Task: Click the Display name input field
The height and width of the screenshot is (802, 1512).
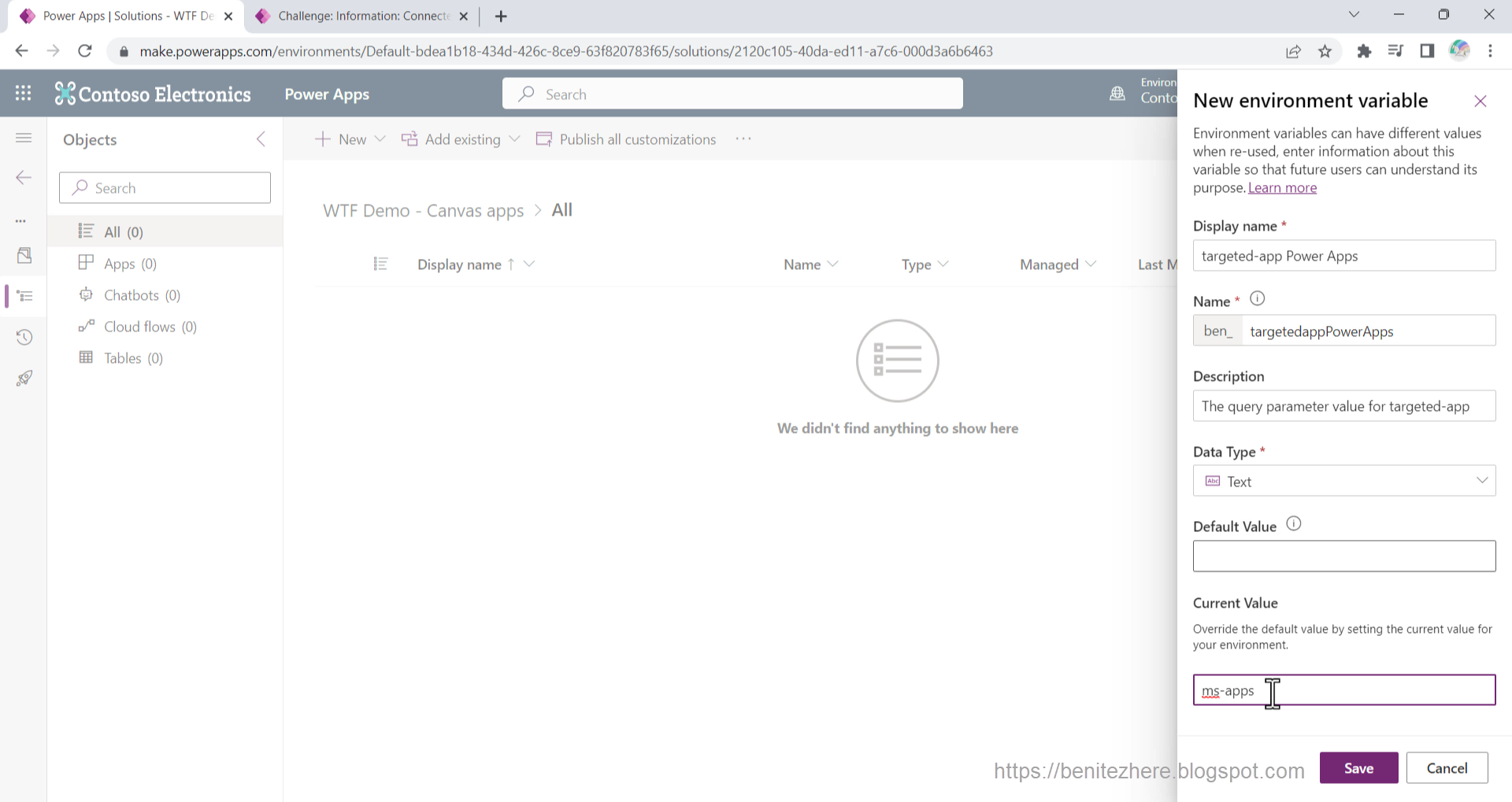Action: pyautogui.click(x=1344, y=256)
